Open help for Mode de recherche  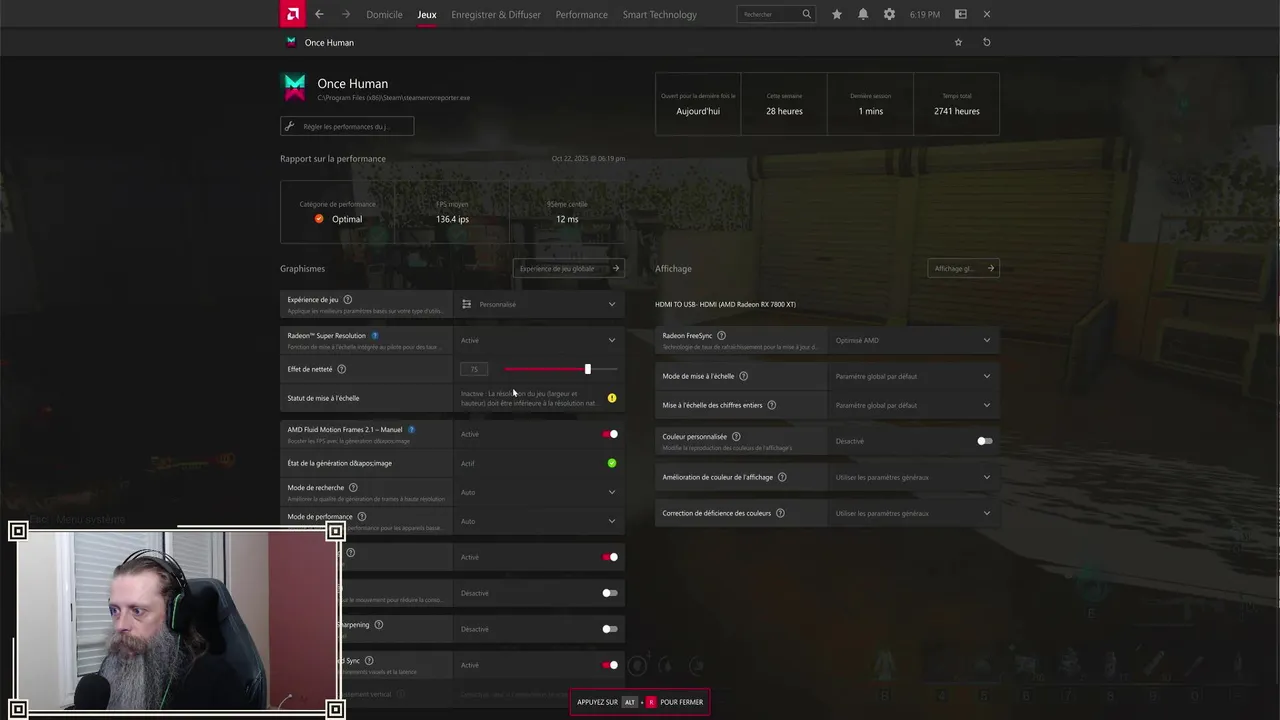[353, 487]
